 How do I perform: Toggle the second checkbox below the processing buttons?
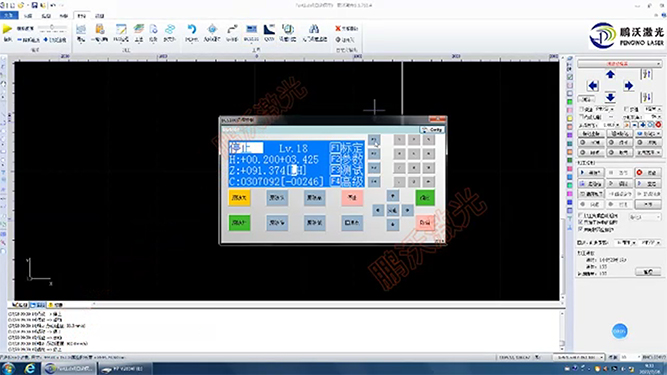click(x=581, y=222)
